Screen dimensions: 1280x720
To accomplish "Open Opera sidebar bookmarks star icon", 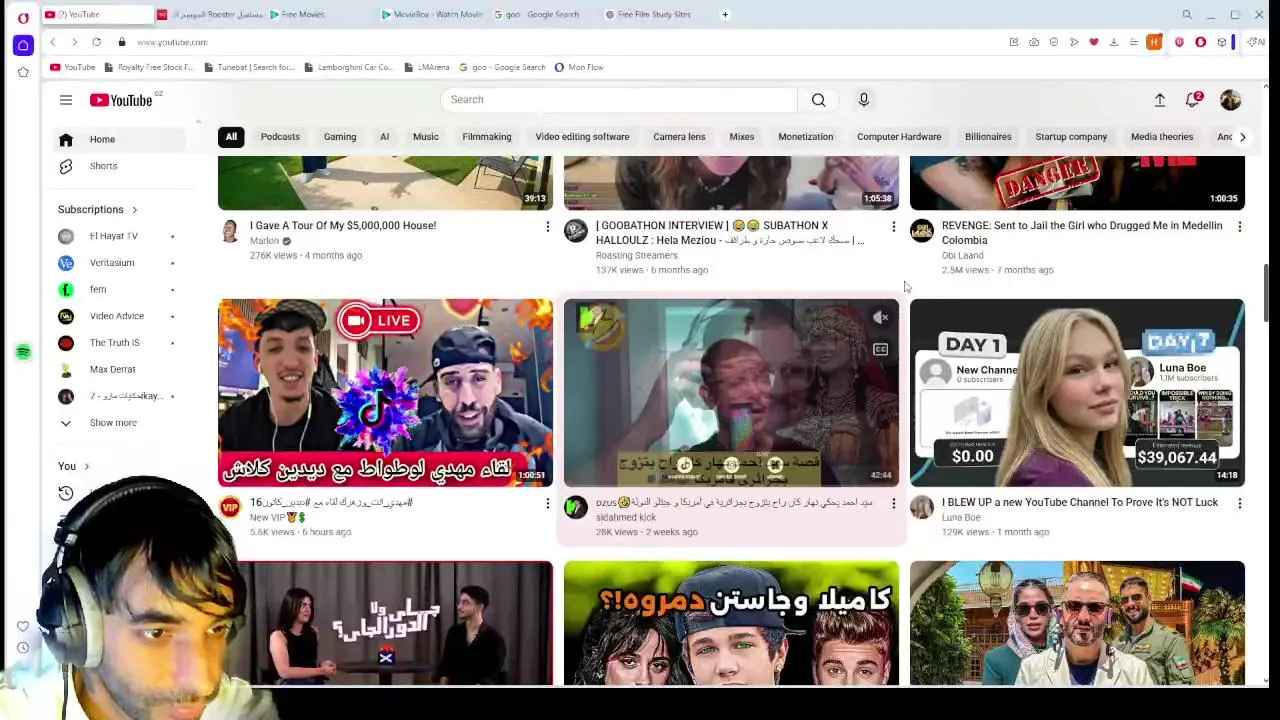I will coord(23,72).
